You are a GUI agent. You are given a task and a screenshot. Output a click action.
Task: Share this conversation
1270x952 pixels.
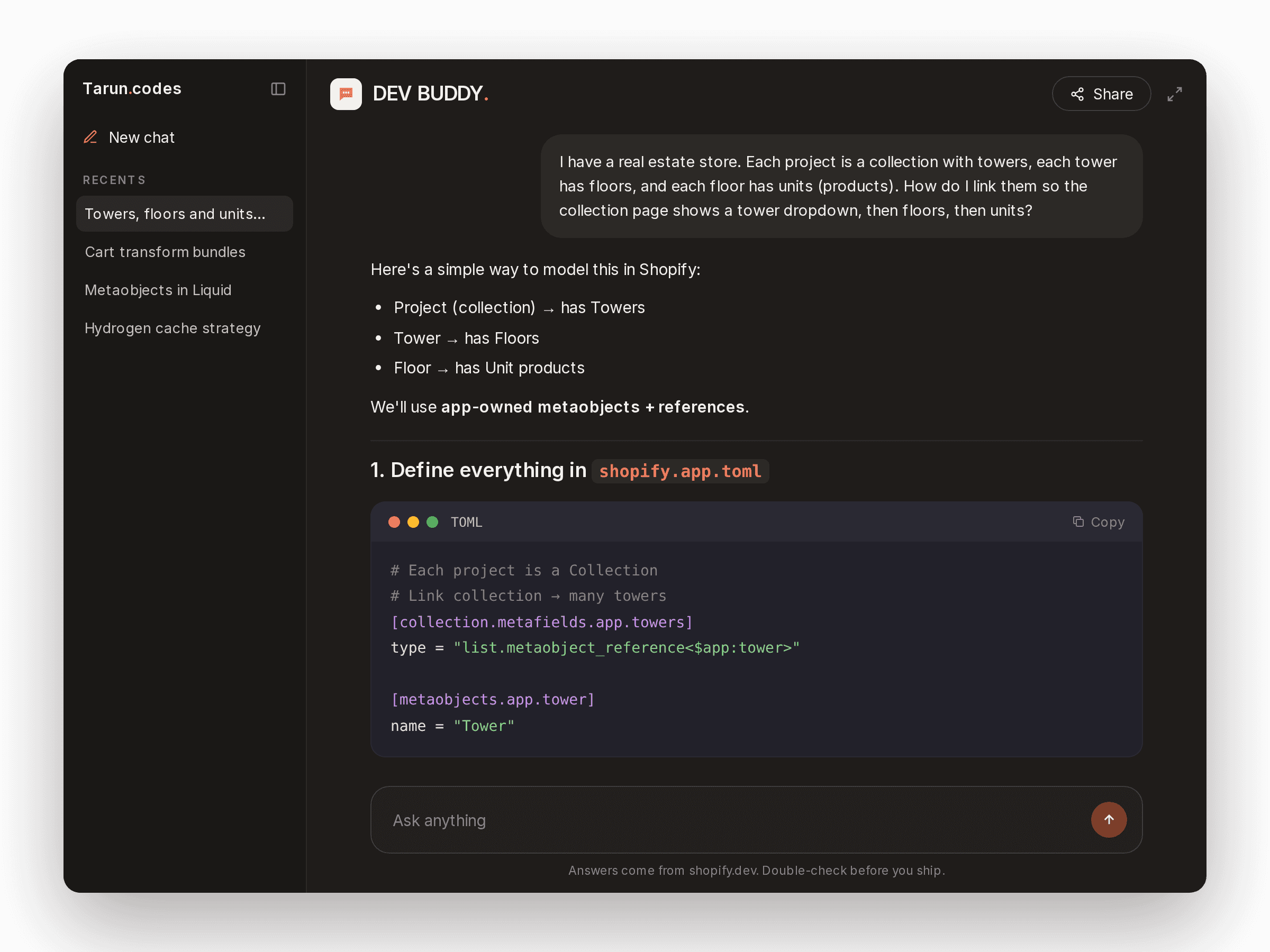click(1101, 94)
